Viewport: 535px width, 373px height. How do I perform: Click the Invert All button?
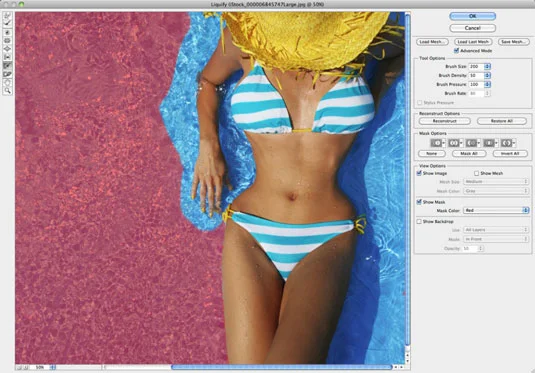point(510,154)
